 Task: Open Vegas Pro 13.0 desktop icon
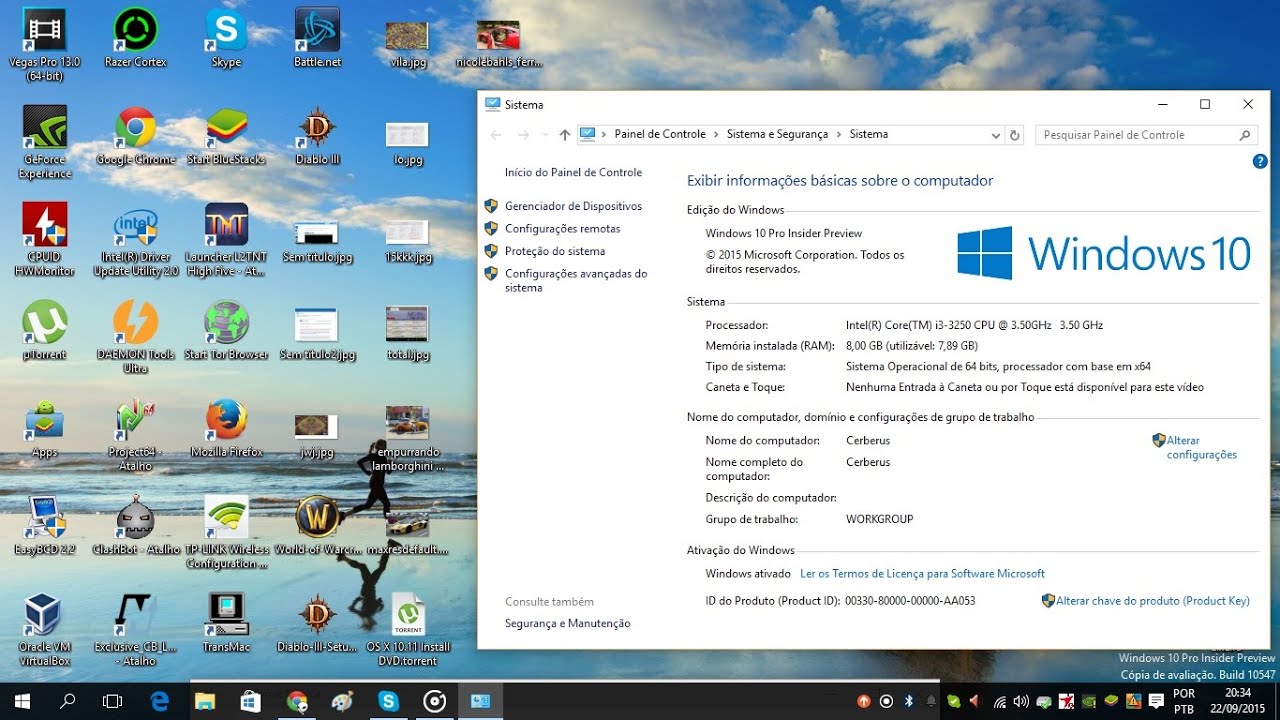(44, 44)
